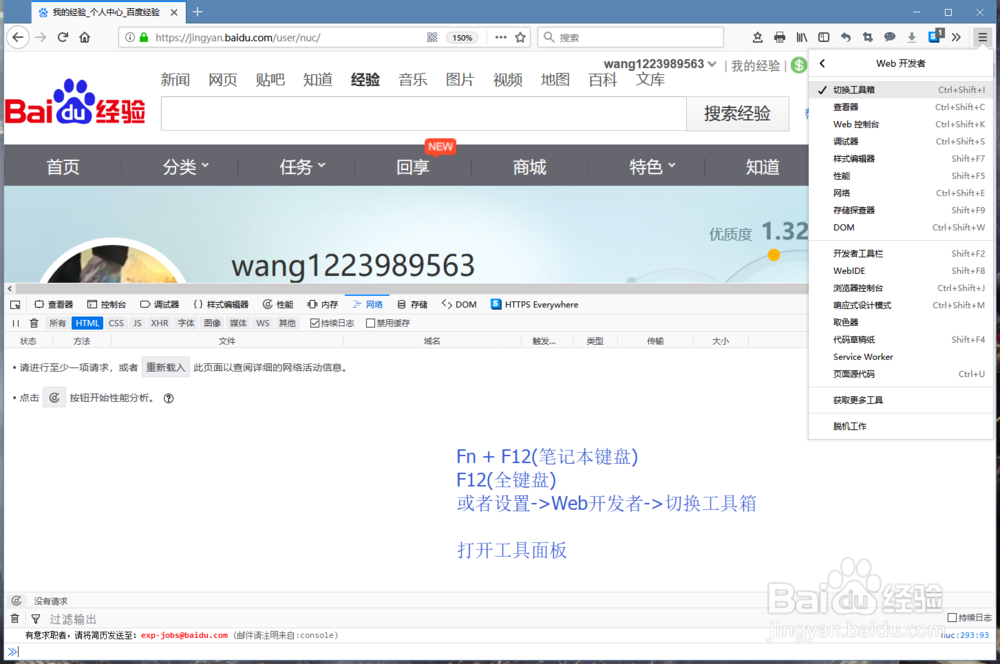Click the 搜索经验 search button
The height and width of the screenshot is (664, 1000).
738,113
